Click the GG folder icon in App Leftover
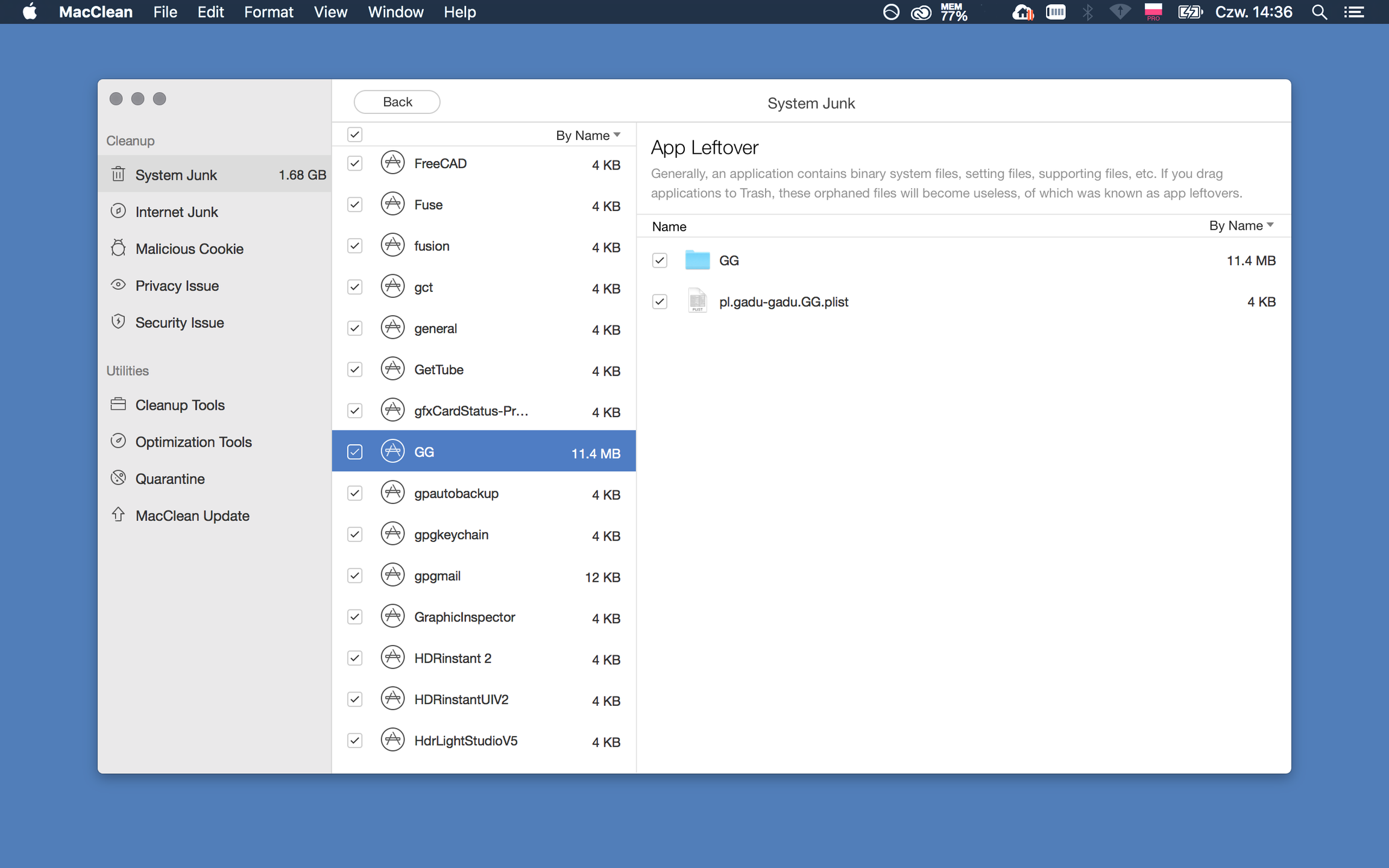The width and height of the screenshot is (1389, 868). coord(698,260)
